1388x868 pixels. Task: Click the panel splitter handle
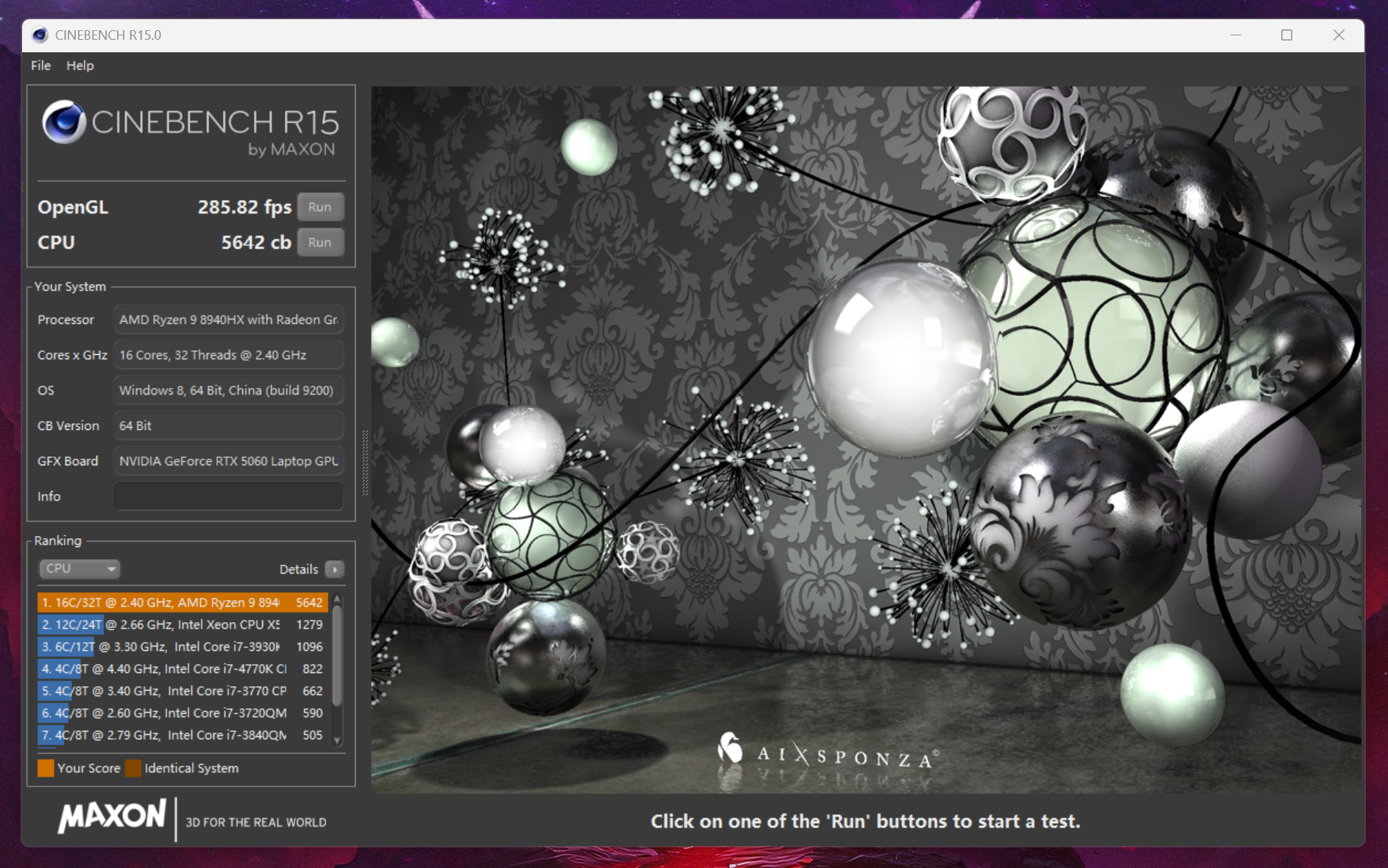(364, 463)
